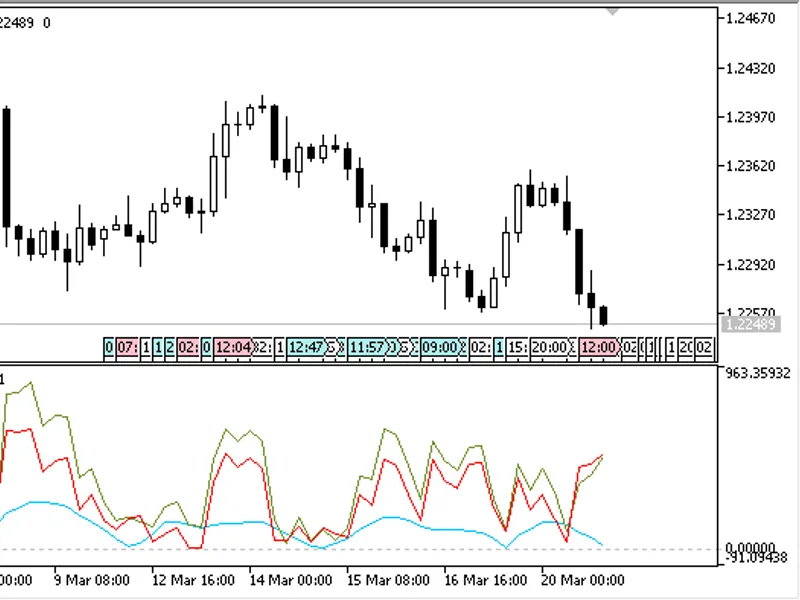Click the last black candlestick on the chart
This screenshot has width=800, height=600.
click(604, 315)
